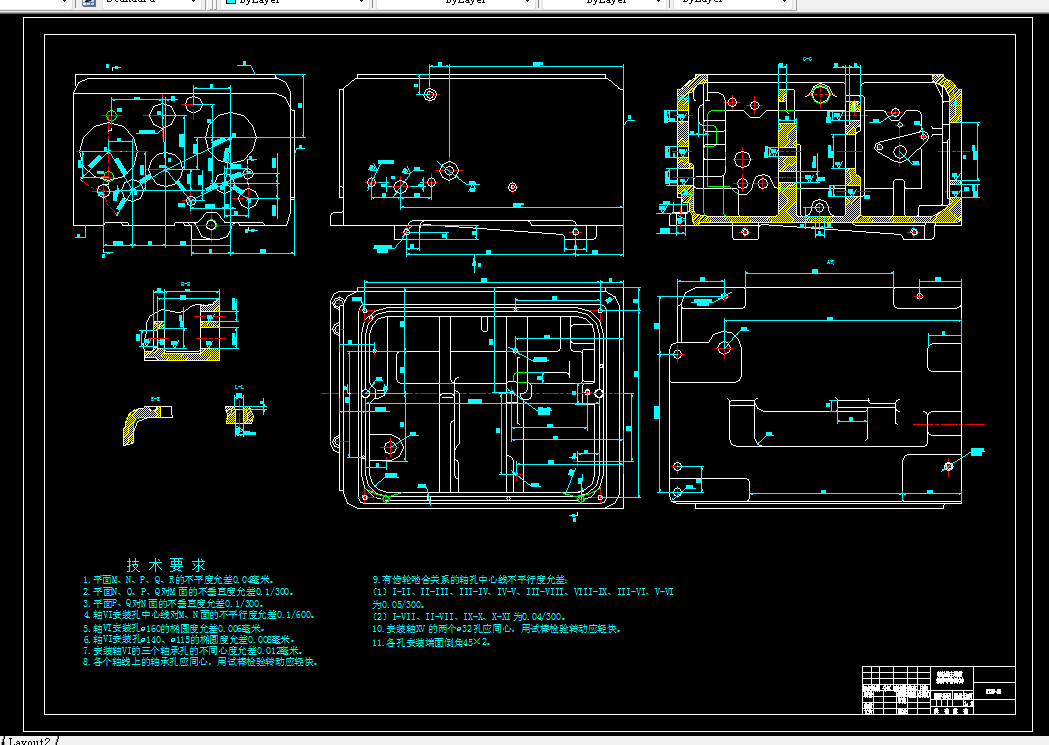Select line (2) I-VII、II-VII 为0.04/300

pos(469,616)
